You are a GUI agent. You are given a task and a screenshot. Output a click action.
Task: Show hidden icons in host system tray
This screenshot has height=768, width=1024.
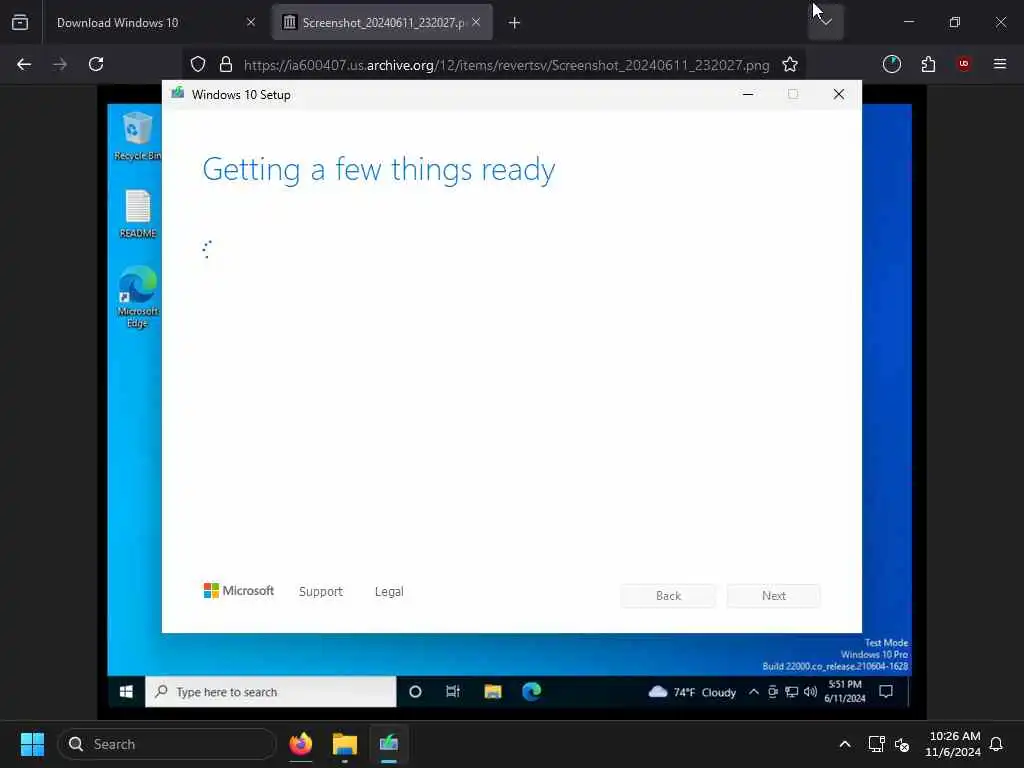tap(844, 744)
